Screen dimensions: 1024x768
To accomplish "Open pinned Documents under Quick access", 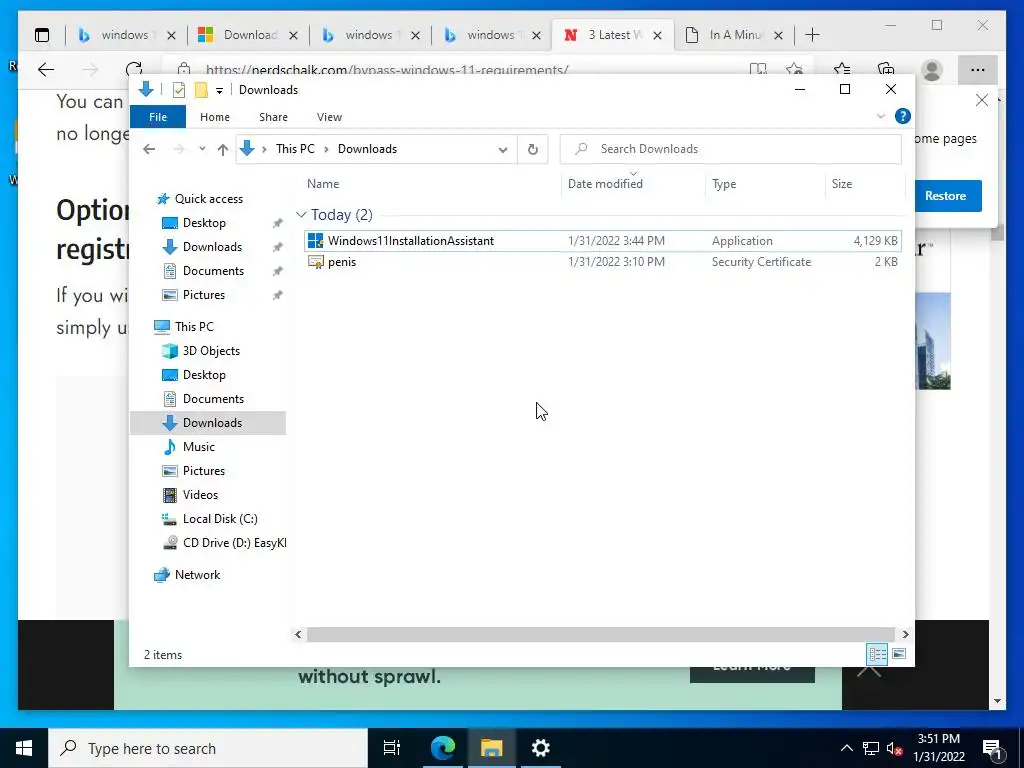I will (213, 271).
